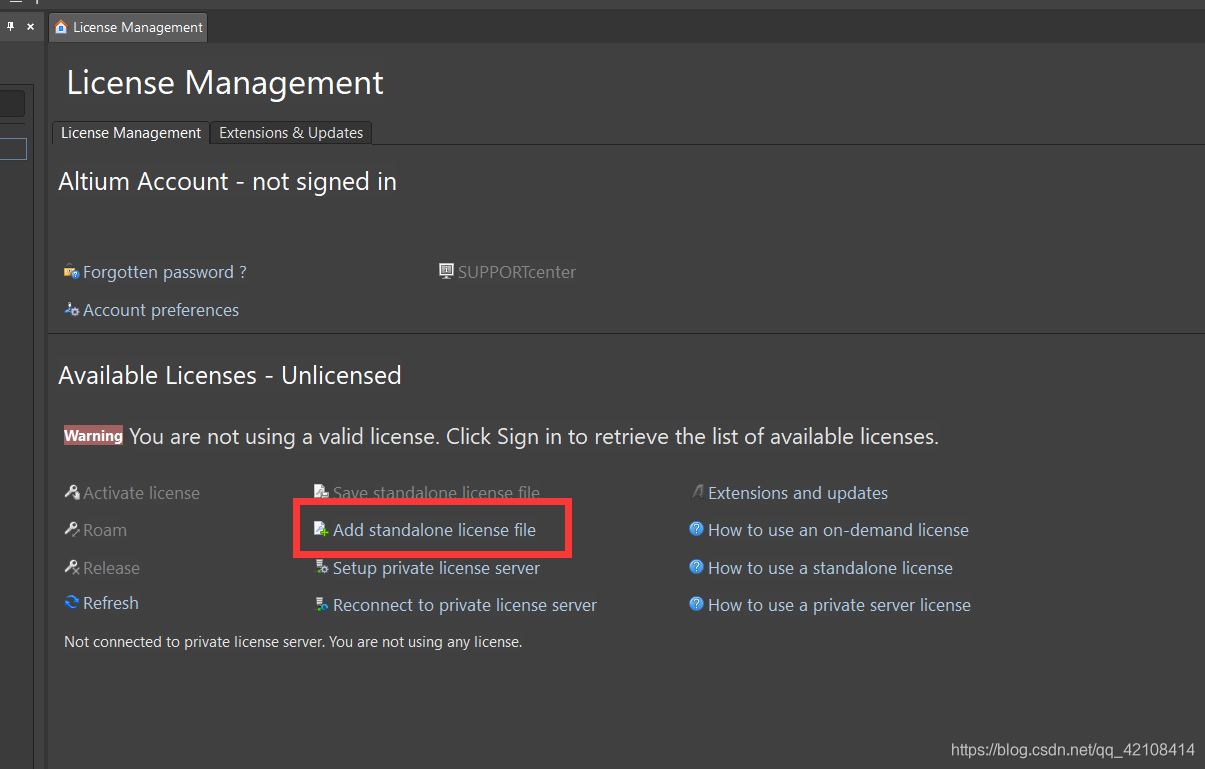The image size is (1205, 769).
Task: Click the Release option
Action: pyautogui.click(x=111, y=568)
